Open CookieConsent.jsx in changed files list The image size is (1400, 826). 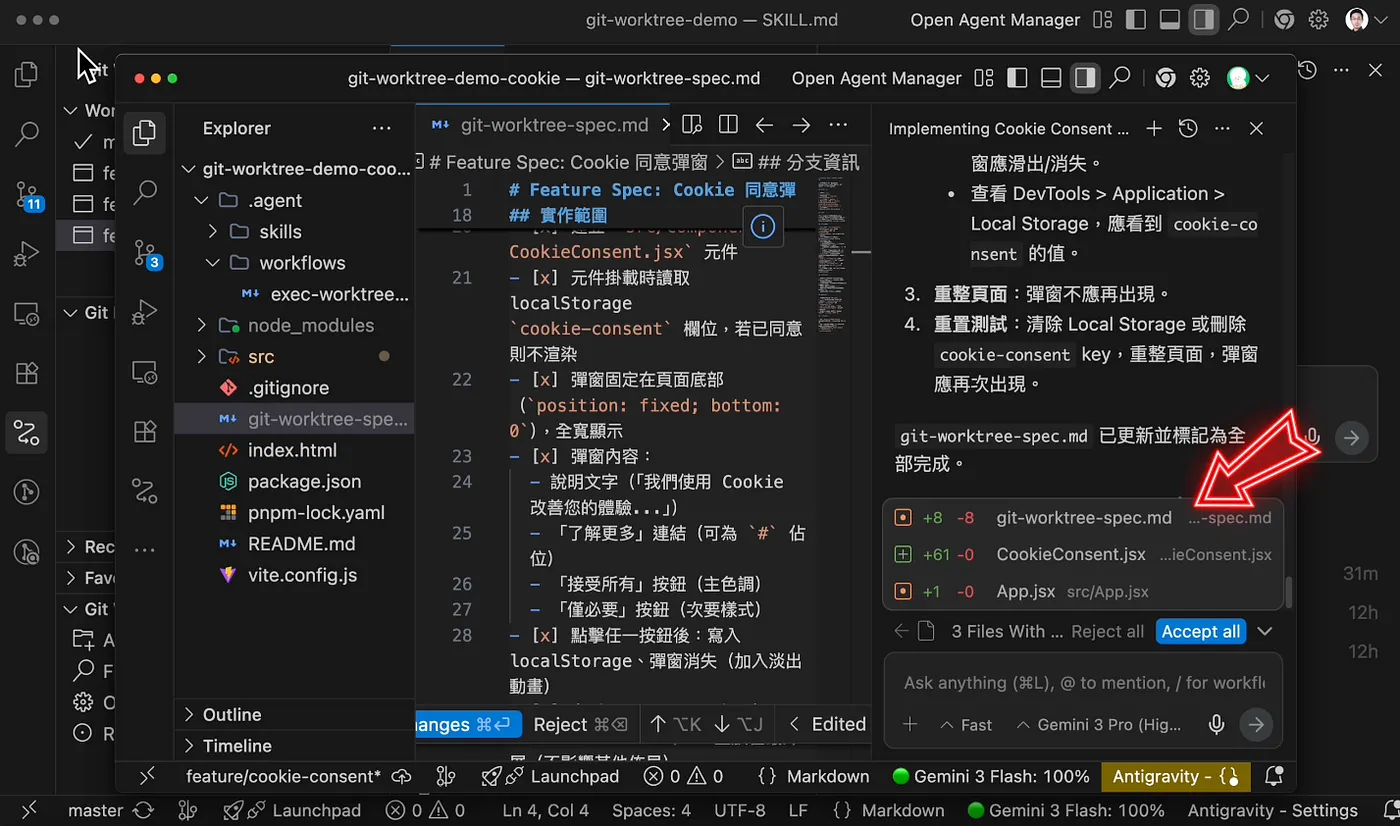pyautogui.click(x=1083, y=554)
